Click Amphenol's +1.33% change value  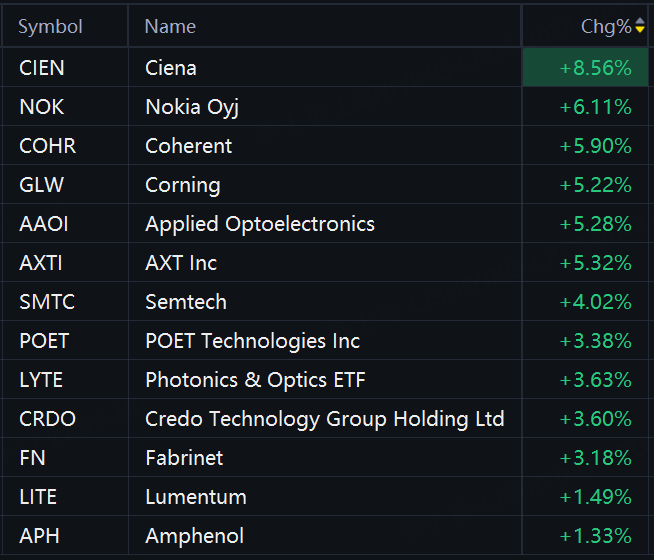(595, 536)
